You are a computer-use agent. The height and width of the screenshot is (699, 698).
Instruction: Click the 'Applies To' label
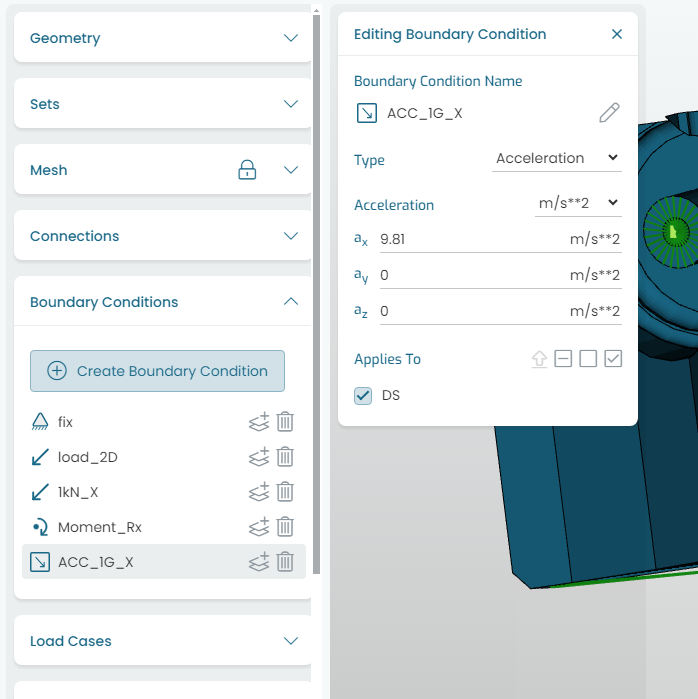(x=387, y=359)
